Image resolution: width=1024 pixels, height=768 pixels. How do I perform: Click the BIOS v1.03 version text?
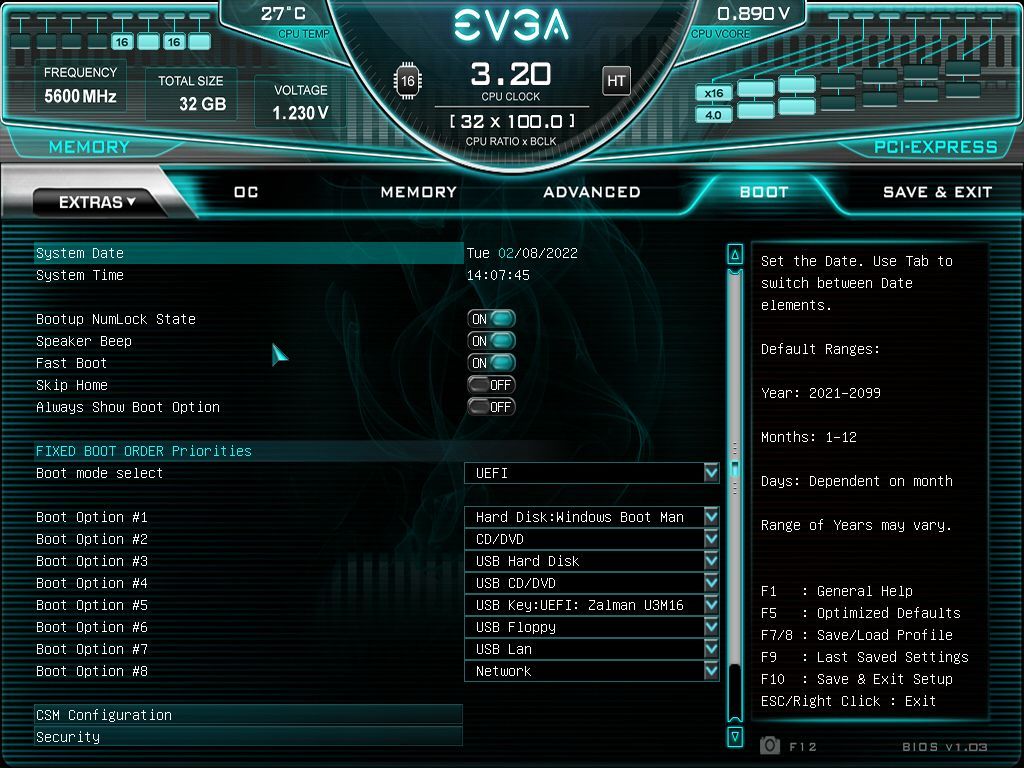pyautogui.click(x=944, y=746)
